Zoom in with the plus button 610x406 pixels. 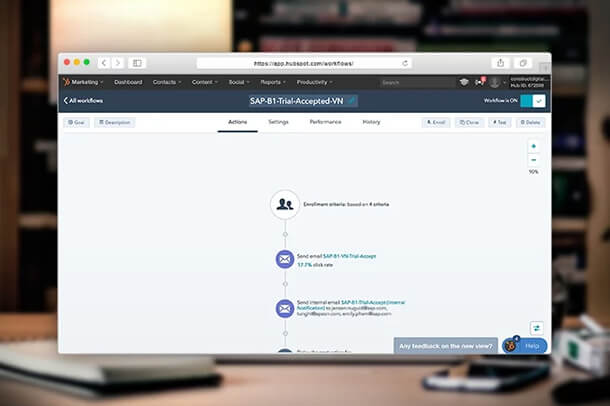coord(533,147)
